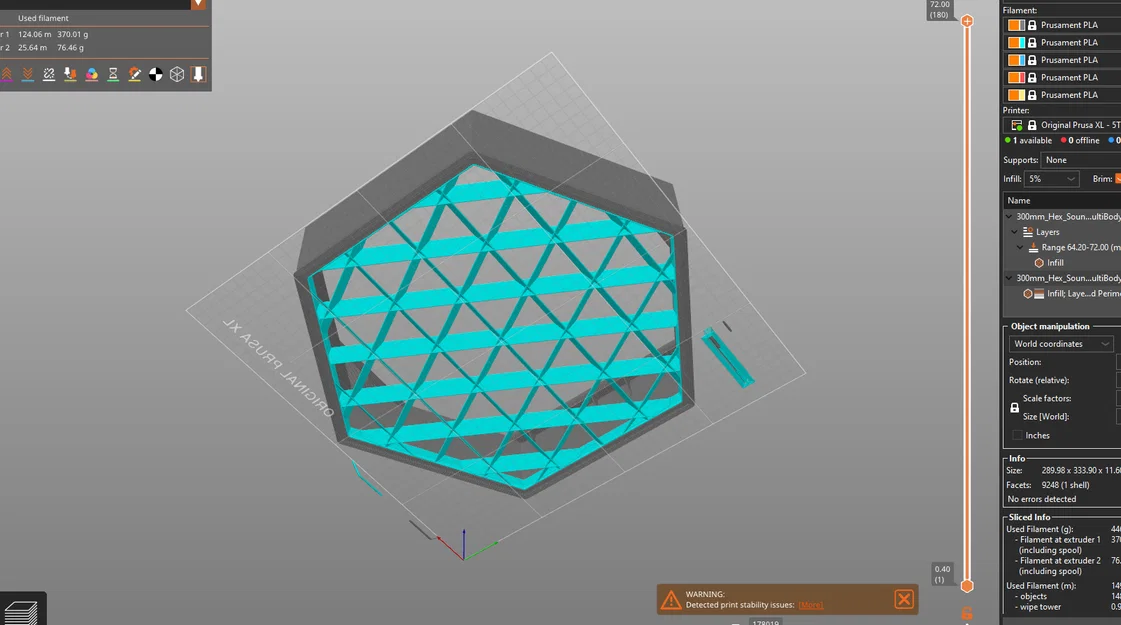Toggle pause prints hourglass icon
1121x625 pixels.
pos(113,74)
